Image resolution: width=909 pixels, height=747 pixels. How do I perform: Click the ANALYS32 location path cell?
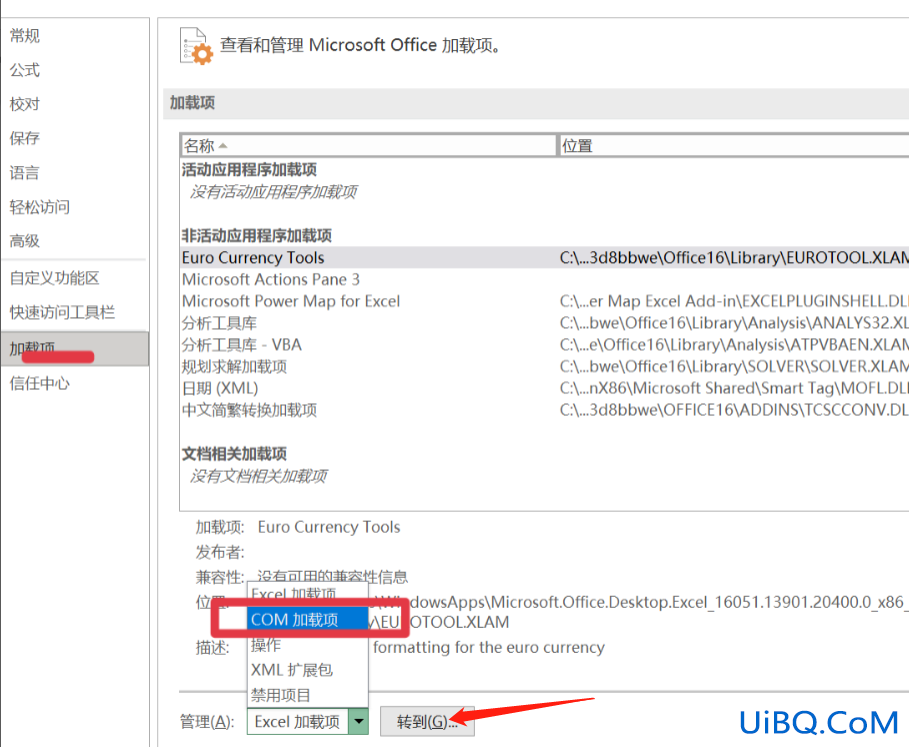pos(734,323)
